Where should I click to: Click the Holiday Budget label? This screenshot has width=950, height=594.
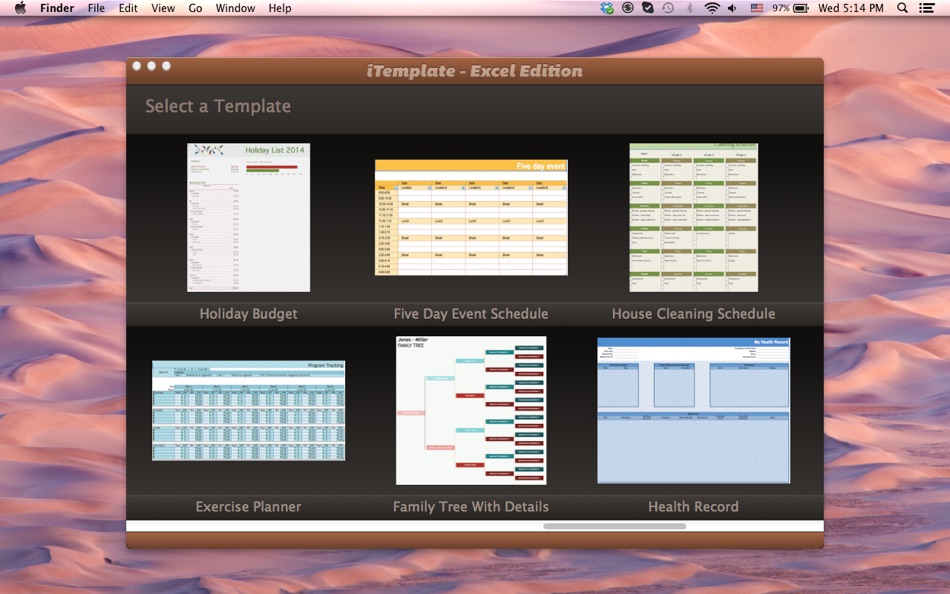(248, 313)
